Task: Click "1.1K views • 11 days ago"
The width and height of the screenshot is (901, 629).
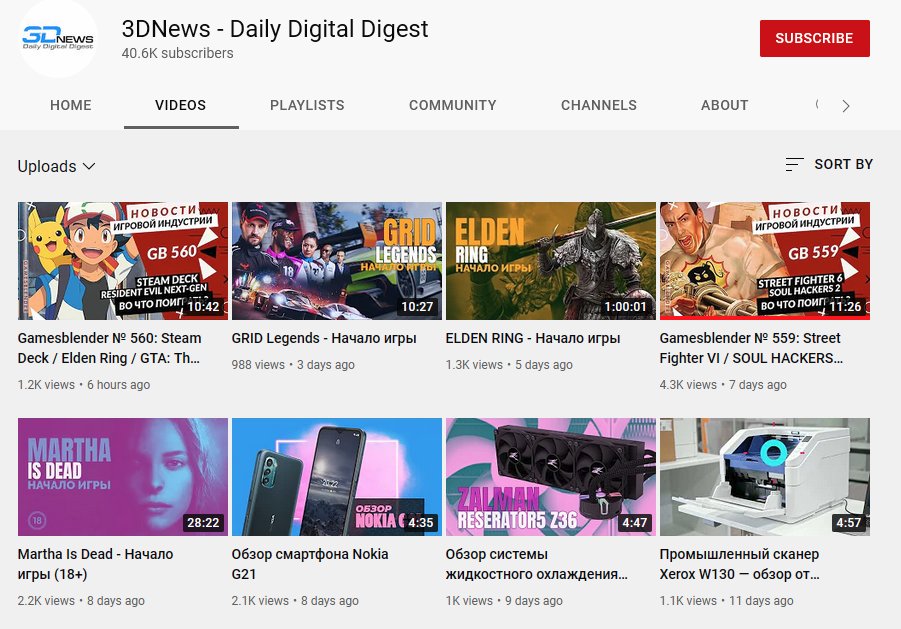Action: coord(726,601)
